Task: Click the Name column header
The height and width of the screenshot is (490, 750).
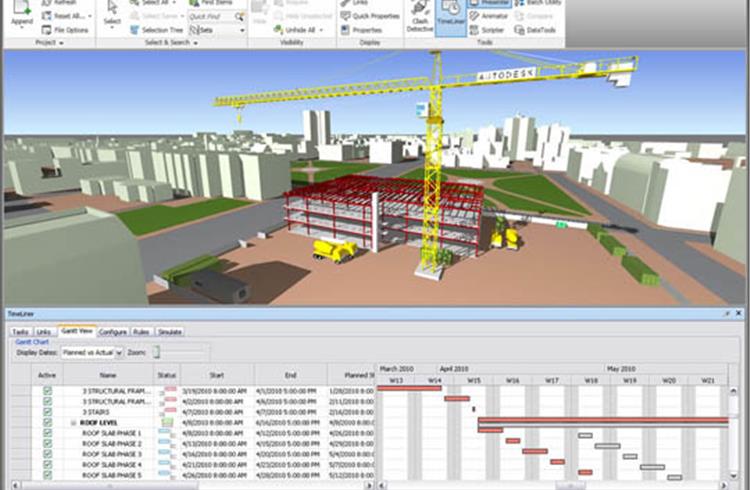Action: tap(108, 375)
